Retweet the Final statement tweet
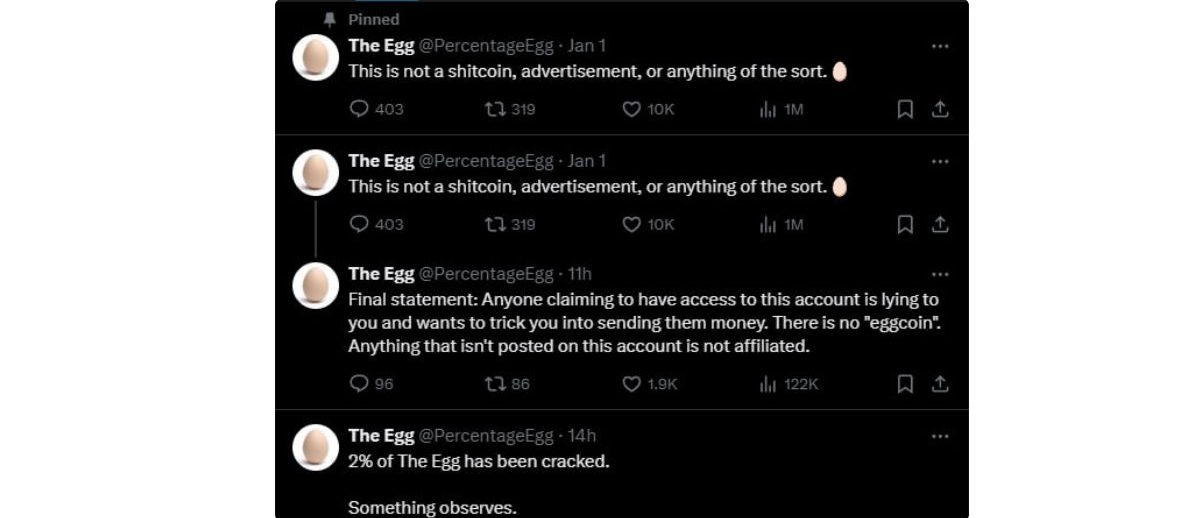The image size is (1200, 518). click(x=496, y=383)
